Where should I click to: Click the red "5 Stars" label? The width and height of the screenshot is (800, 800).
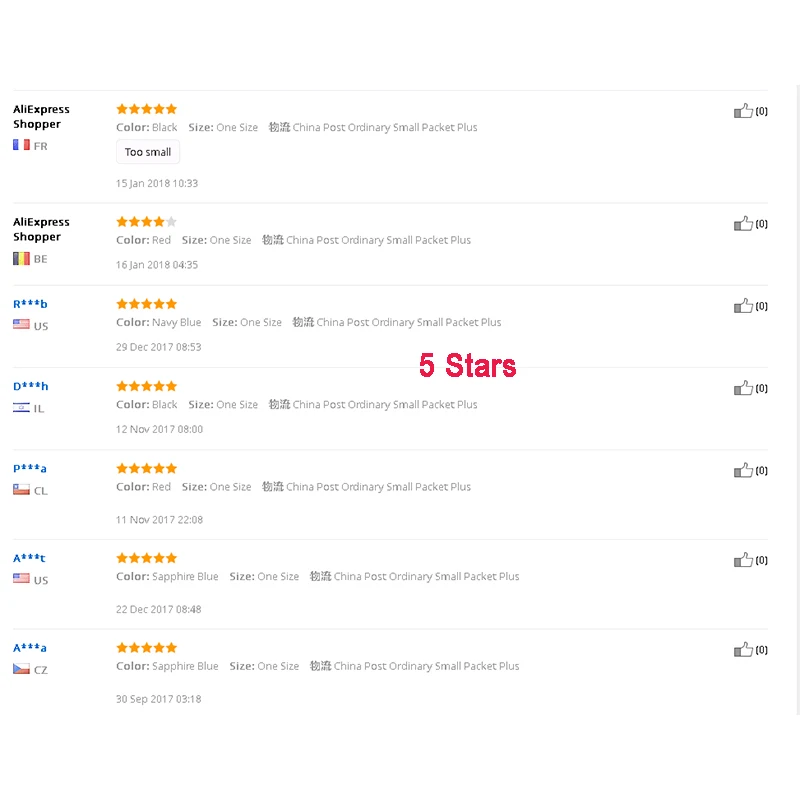point(467,365)
